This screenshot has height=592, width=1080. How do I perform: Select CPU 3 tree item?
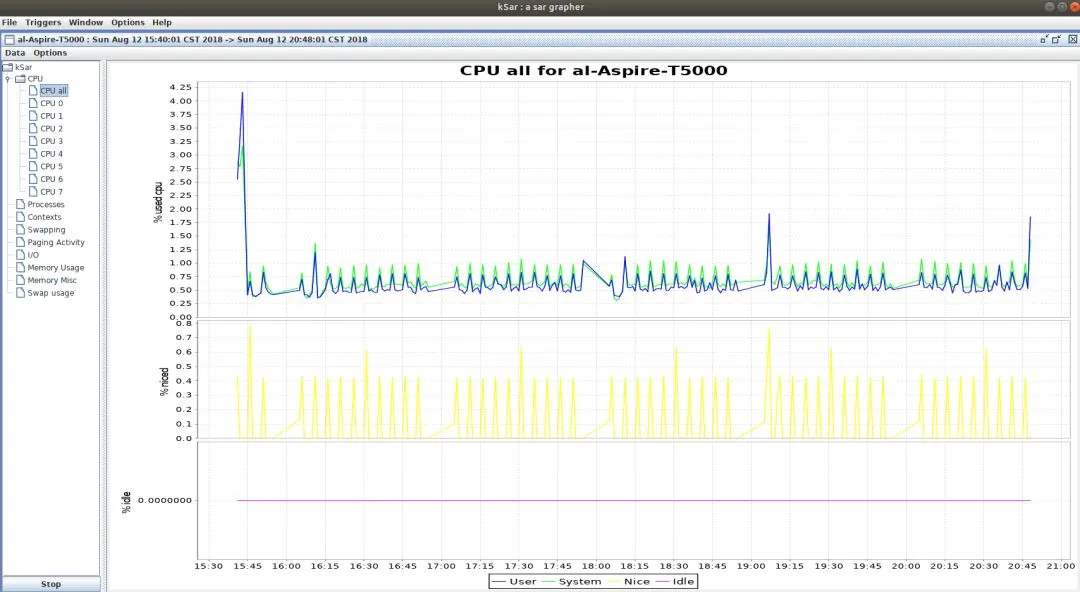tap(52, 141)
